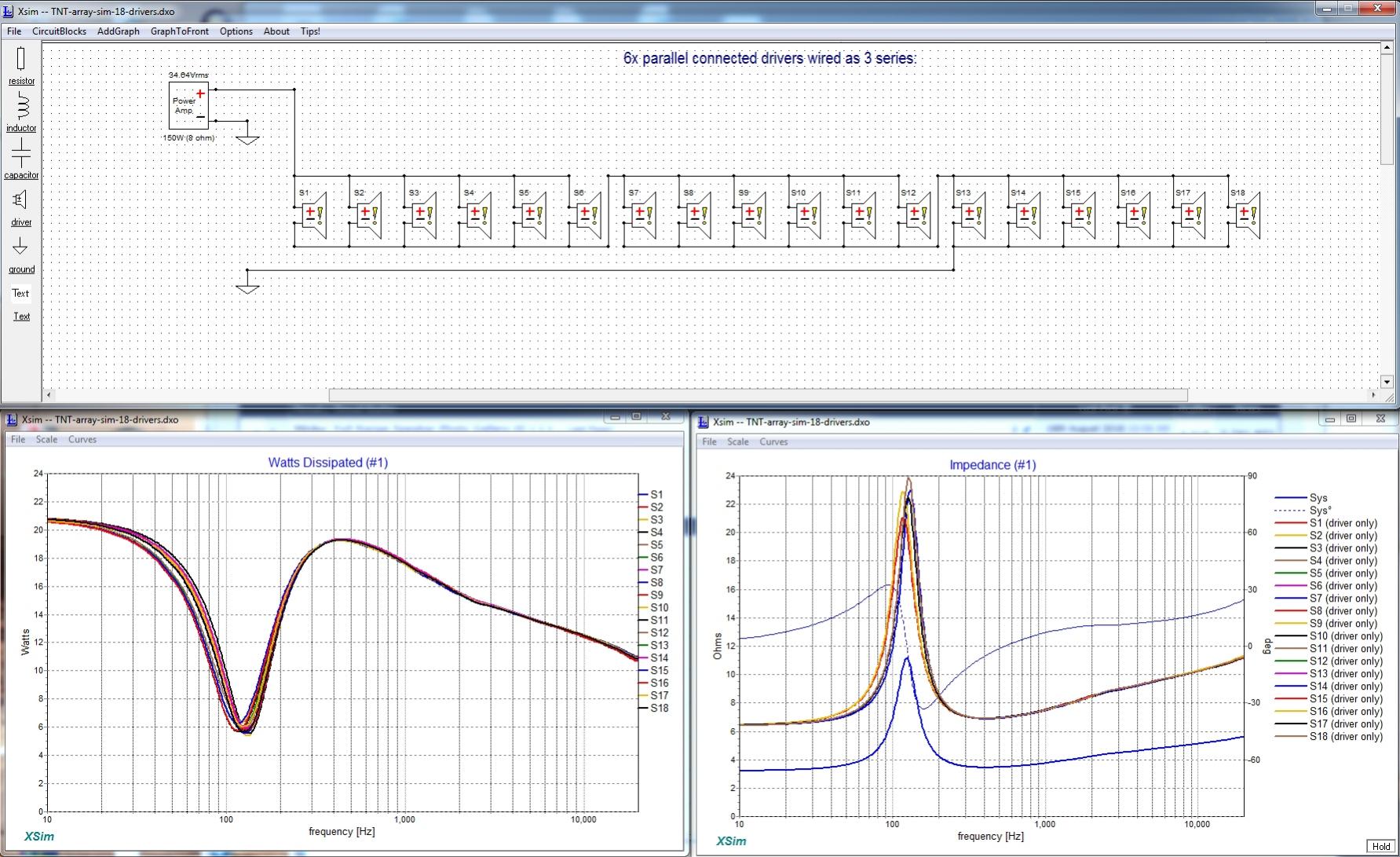Click the schematic horizontal scrollbar thumb
This screenshot has height=857, width=1400.
pos(758,395)
